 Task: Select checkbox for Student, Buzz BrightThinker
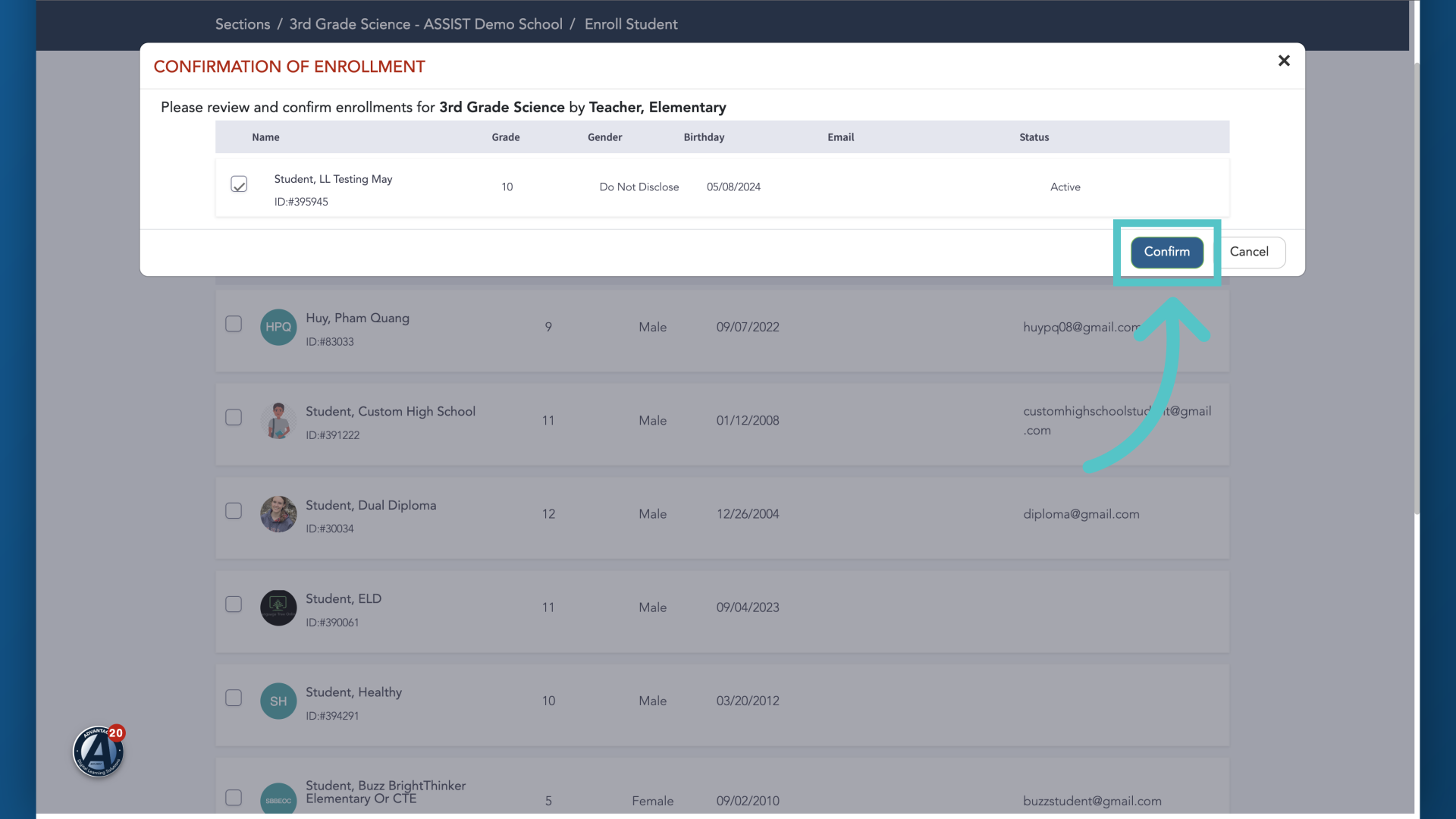tap(234, 797)
